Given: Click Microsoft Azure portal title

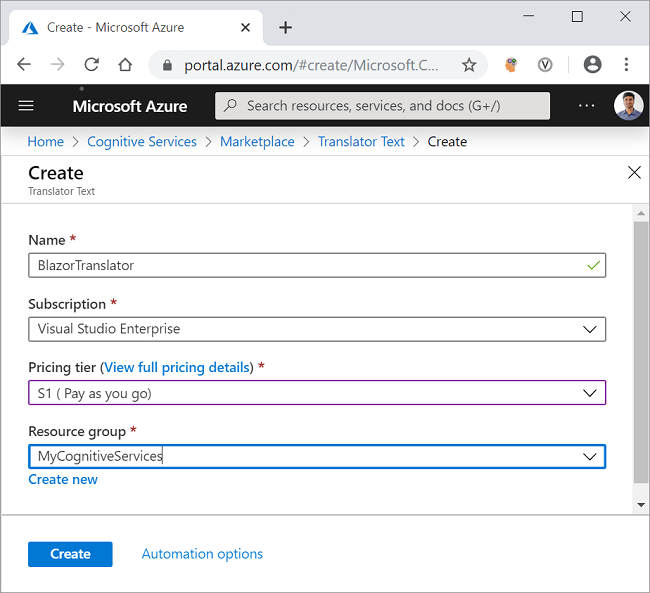Looking at the screenshot, I should coord(130,106).
